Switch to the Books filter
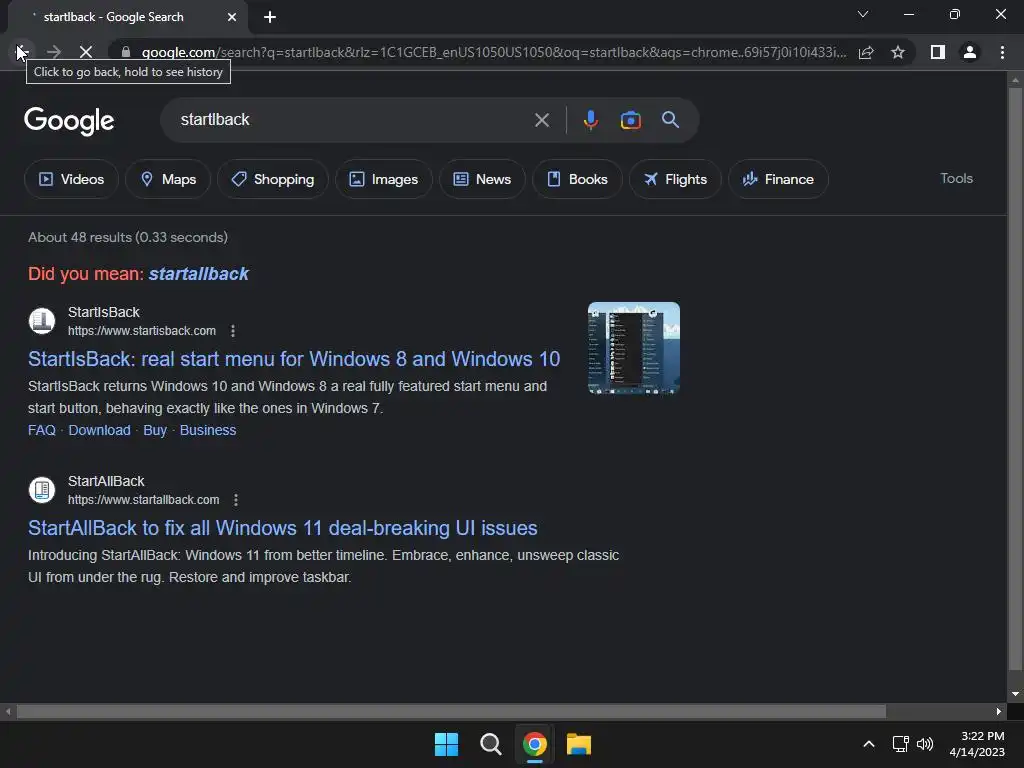 pos(577,179)
